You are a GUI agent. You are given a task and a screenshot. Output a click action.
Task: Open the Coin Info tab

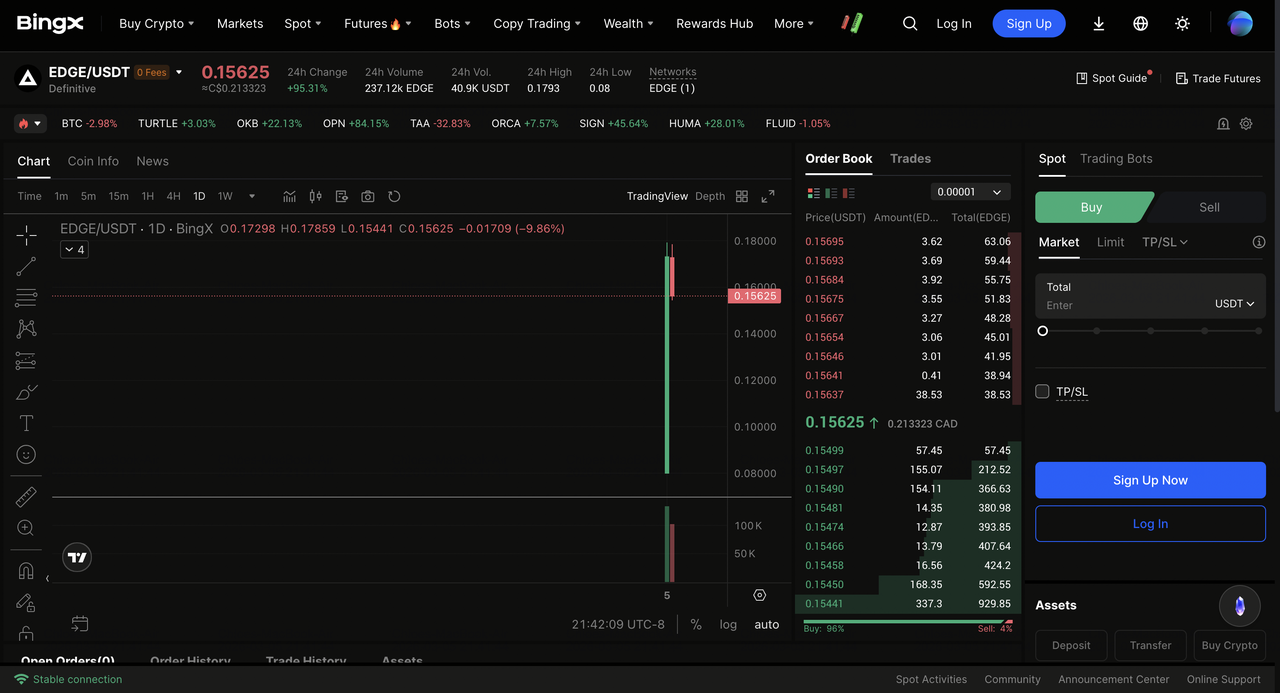click(x=93, y=161)
